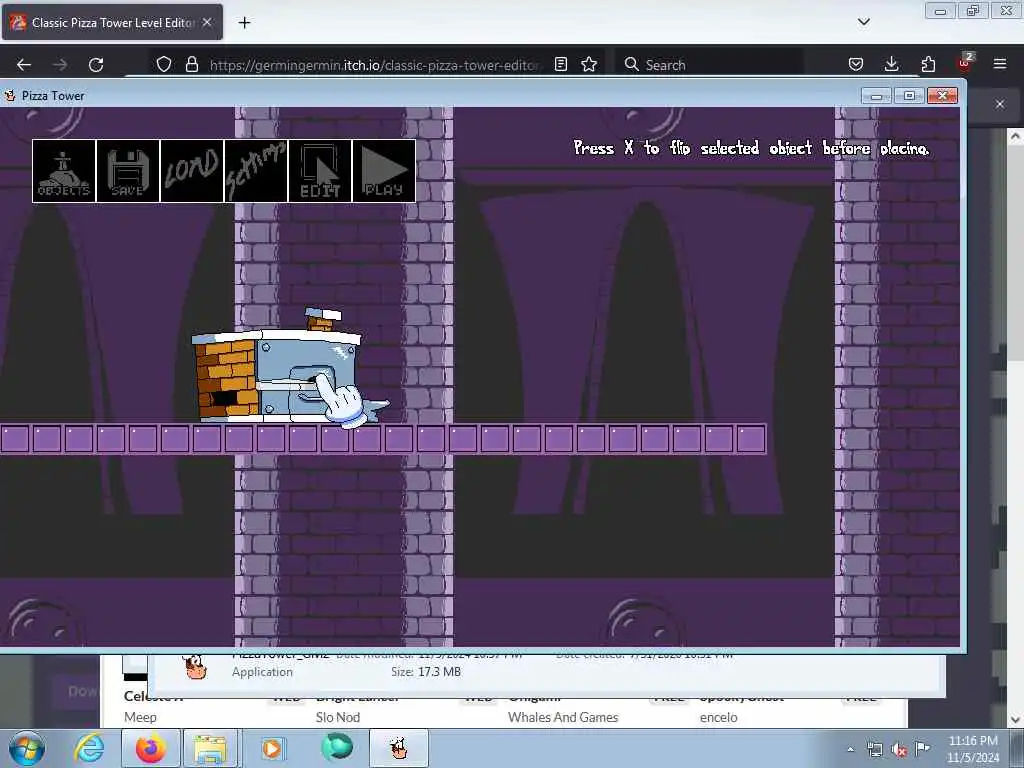This screenshot has width=1024, height=768.
Task: Open the Windows Explorer folder taskbar icon
Action: pos(210,748)
